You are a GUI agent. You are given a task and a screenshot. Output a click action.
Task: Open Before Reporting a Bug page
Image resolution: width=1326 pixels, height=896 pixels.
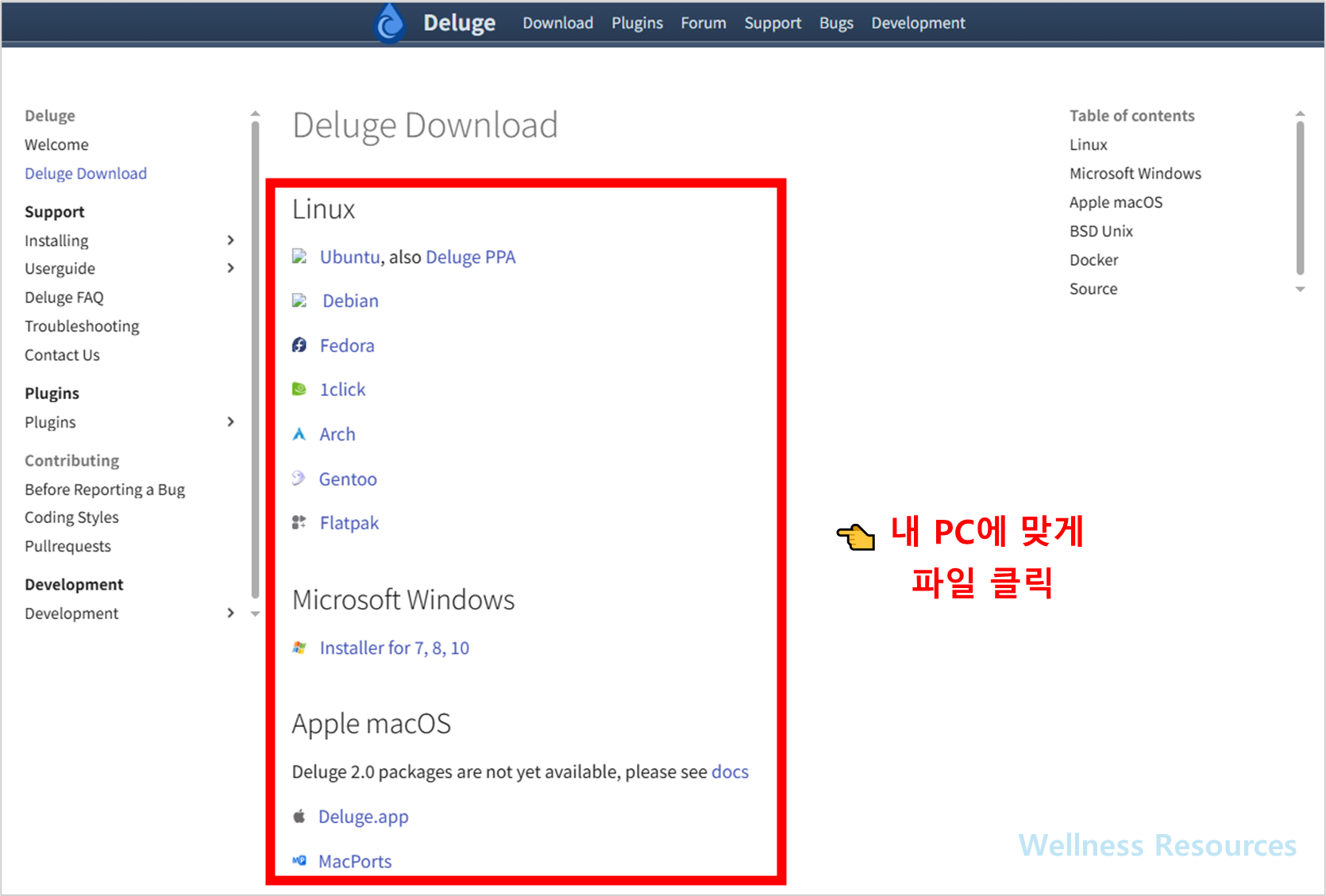105,489
